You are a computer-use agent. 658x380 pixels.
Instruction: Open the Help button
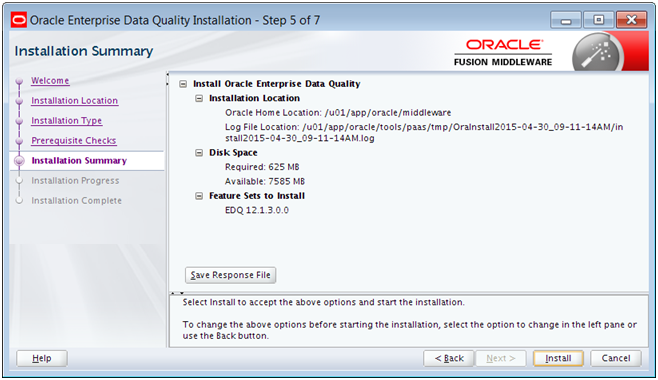tap(42, 358)
